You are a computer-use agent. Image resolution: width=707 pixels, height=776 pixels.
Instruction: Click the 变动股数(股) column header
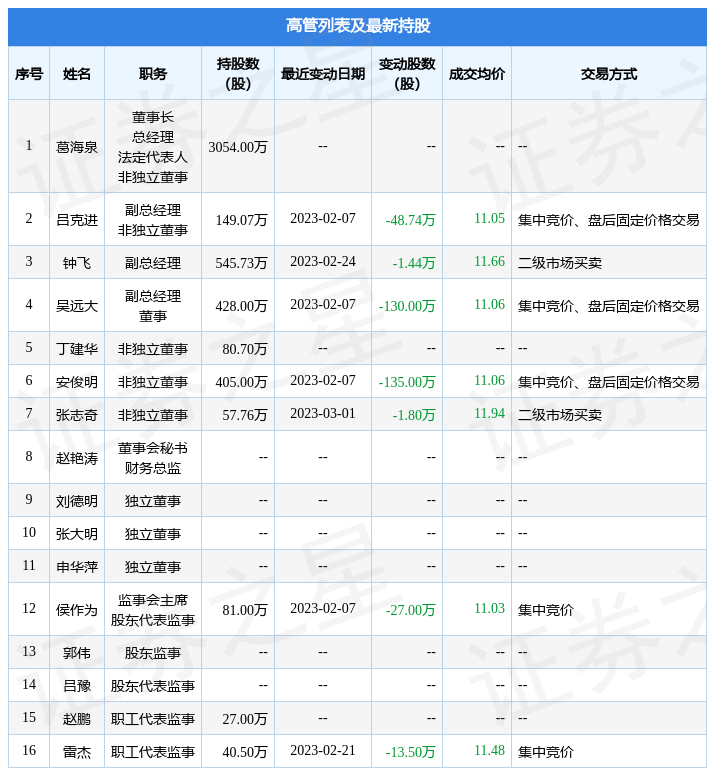click(407, 74)
